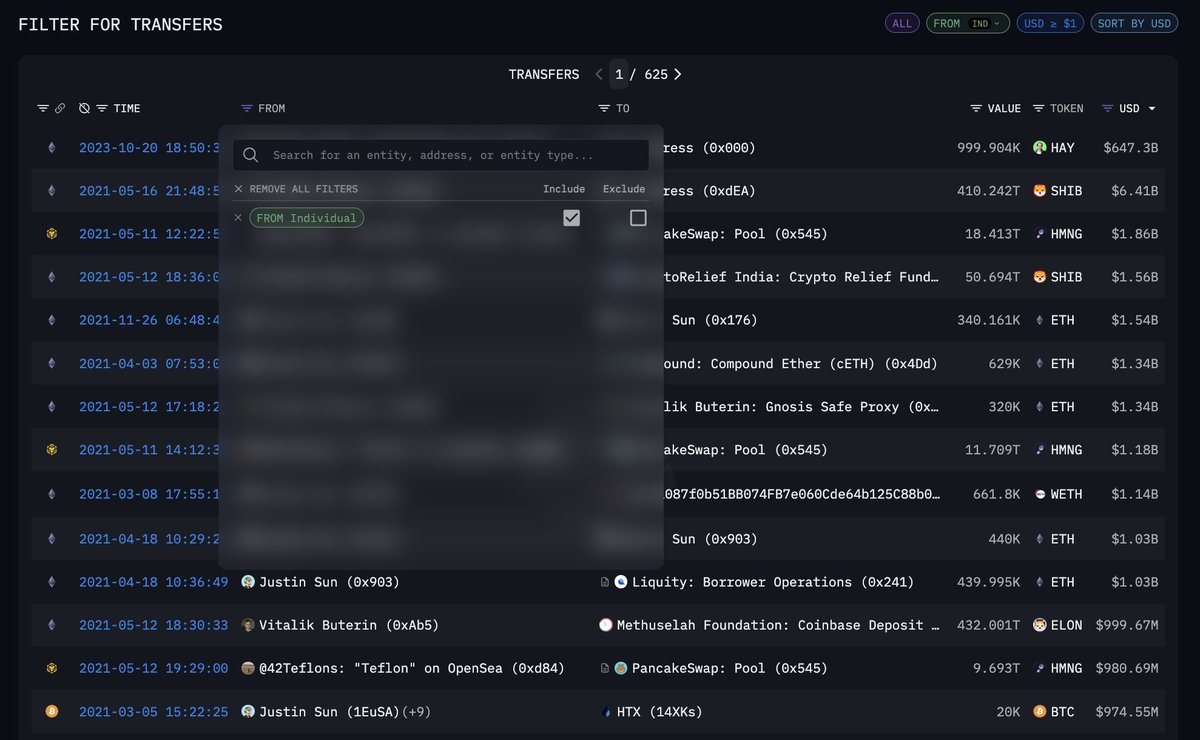
Task: Click the chain filter icon beside link icon
Action: click(43, 108)
